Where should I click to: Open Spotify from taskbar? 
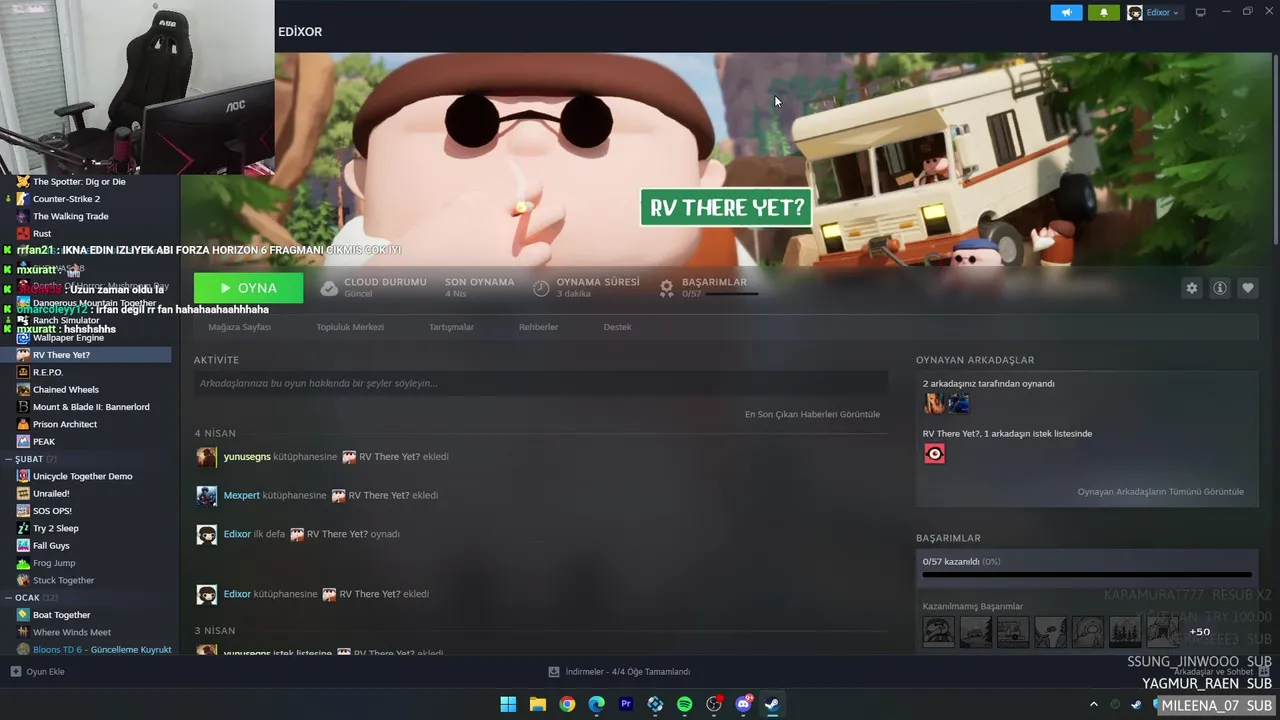[x=684, y=704]
